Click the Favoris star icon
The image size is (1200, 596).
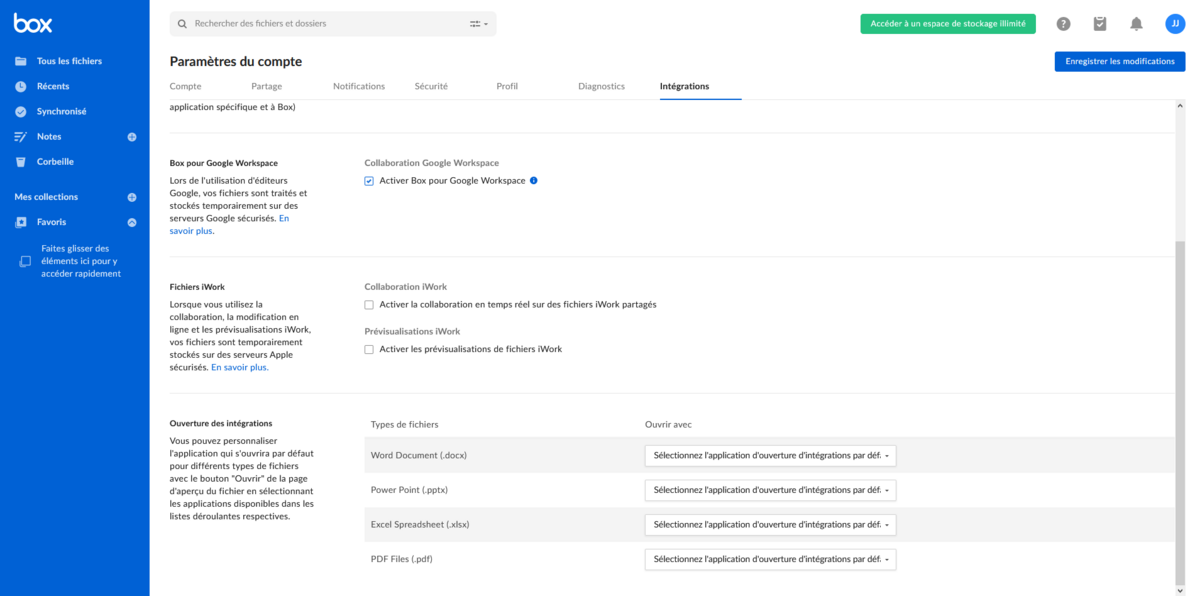pyautogui.click(x=21, y=222)
